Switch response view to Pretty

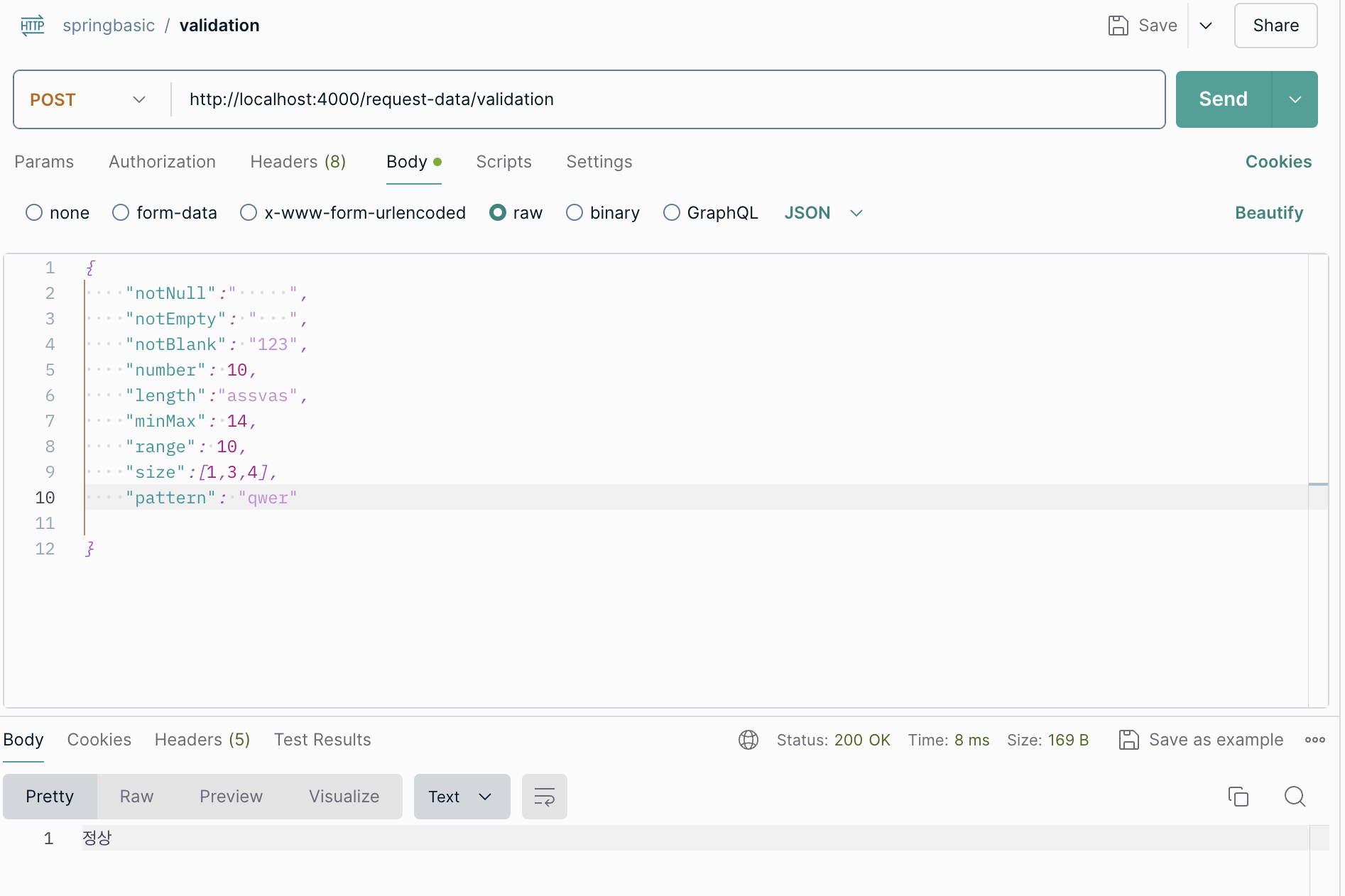pyautogui.click(x=50, y=797)
